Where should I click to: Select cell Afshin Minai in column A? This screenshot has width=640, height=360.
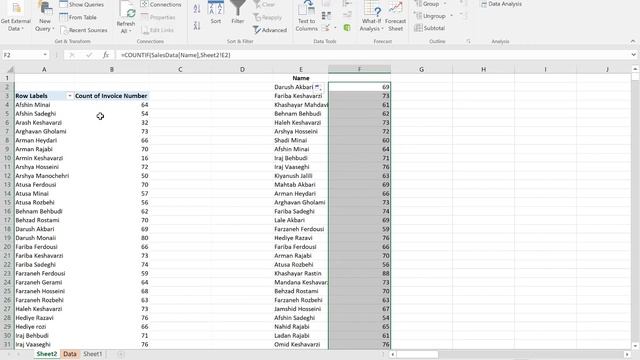pos(44,105)
